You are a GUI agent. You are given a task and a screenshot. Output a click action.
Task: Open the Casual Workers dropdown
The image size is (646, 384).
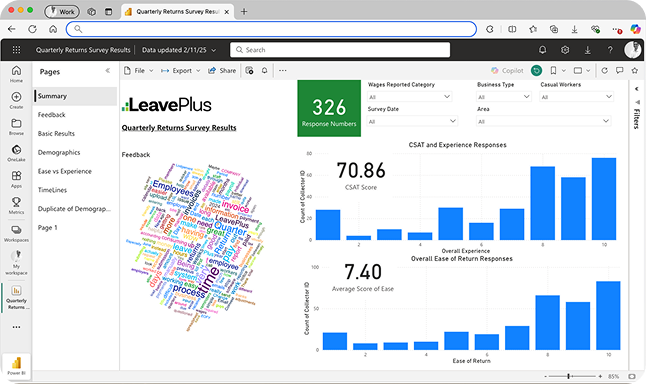click(x=576, y=97)
